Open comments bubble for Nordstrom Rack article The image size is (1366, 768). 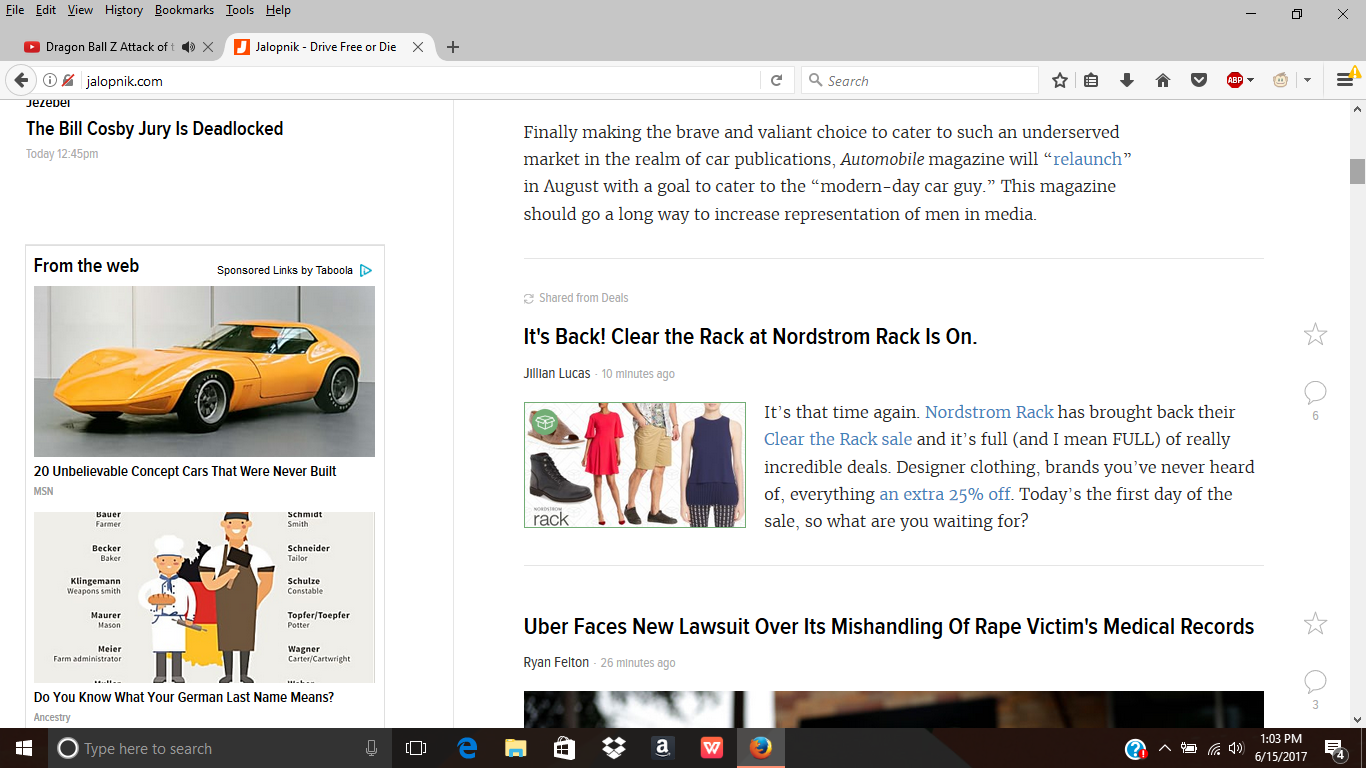(1315, 392)
